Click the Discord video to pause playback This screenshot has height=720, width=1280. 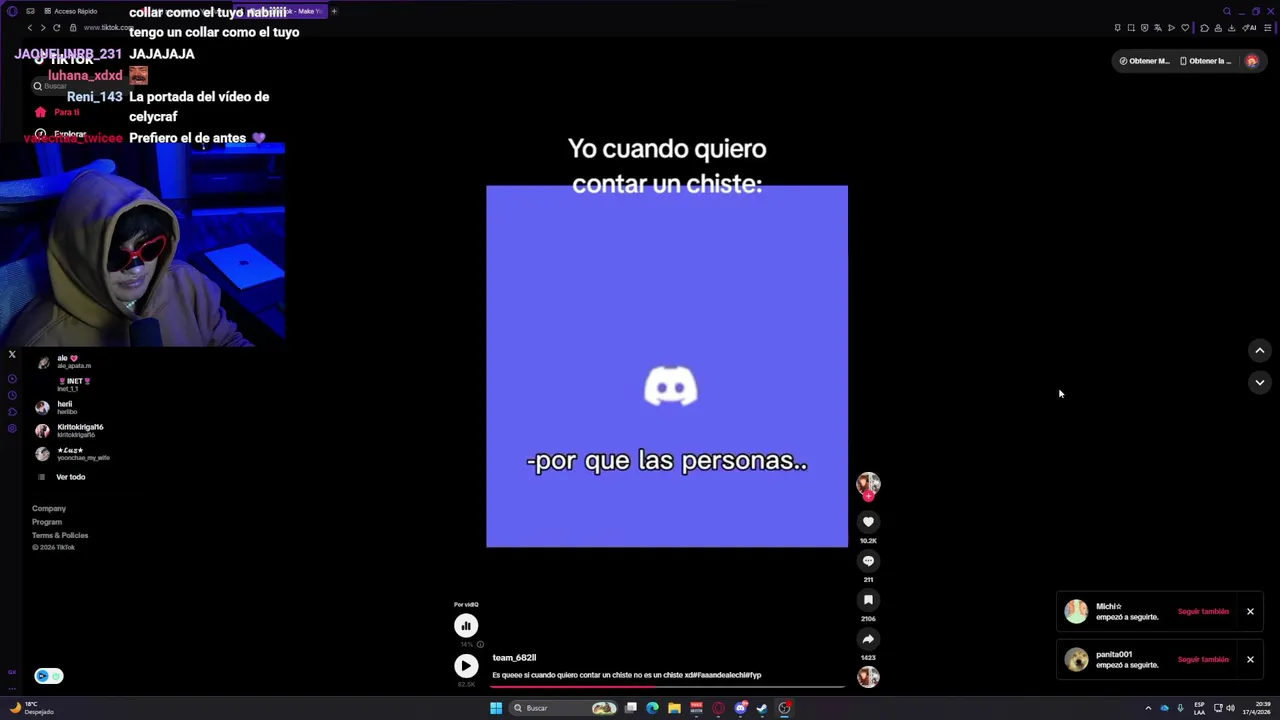[667, 366]
